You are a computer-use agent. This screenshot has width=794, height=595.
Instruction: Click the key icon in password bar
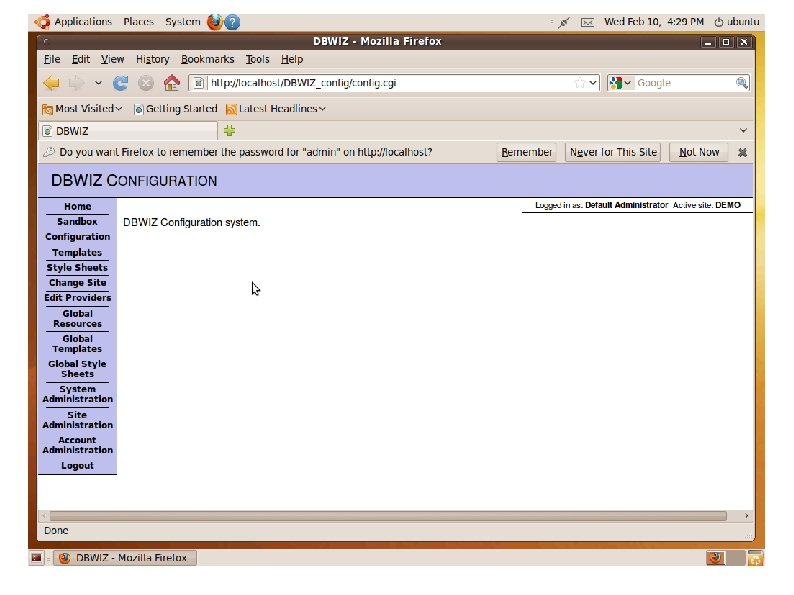[49, 152]
